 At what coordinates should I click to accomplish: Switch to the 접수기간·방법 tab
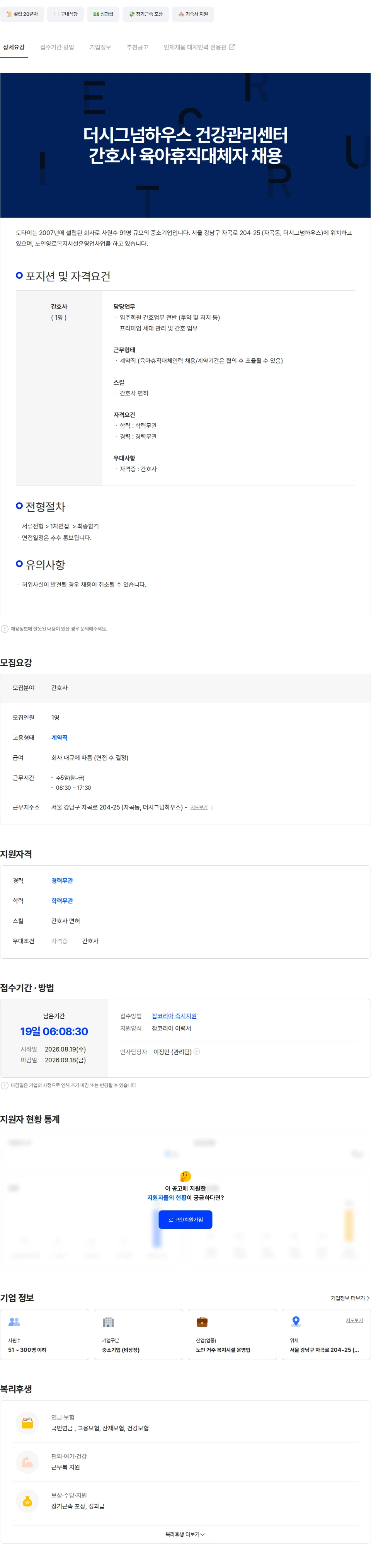point(57,48)
